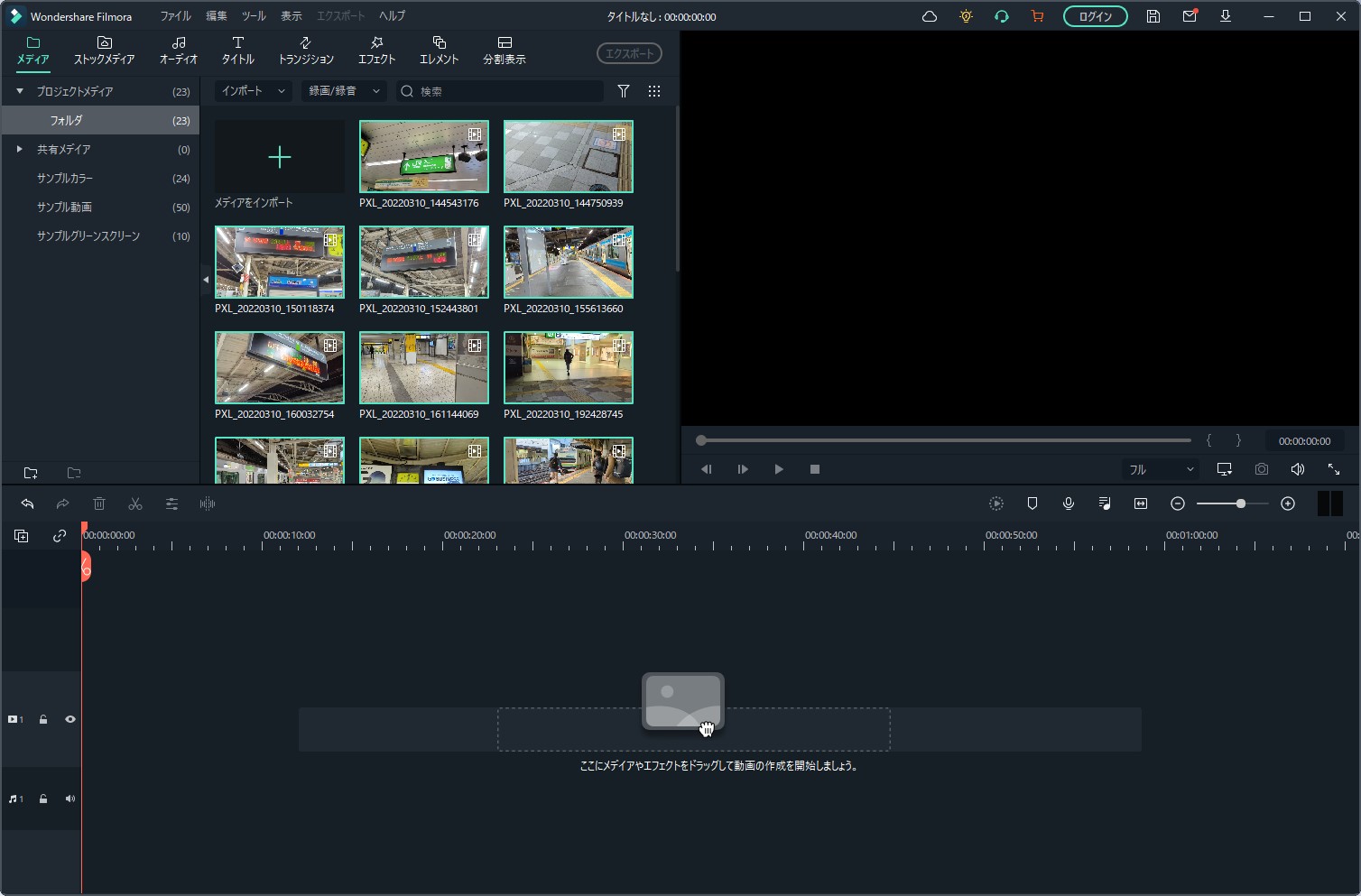The image size is (1361, 896).
Task: Click the scissors split icon in timeline toolbar
Action: click(135, 503)
